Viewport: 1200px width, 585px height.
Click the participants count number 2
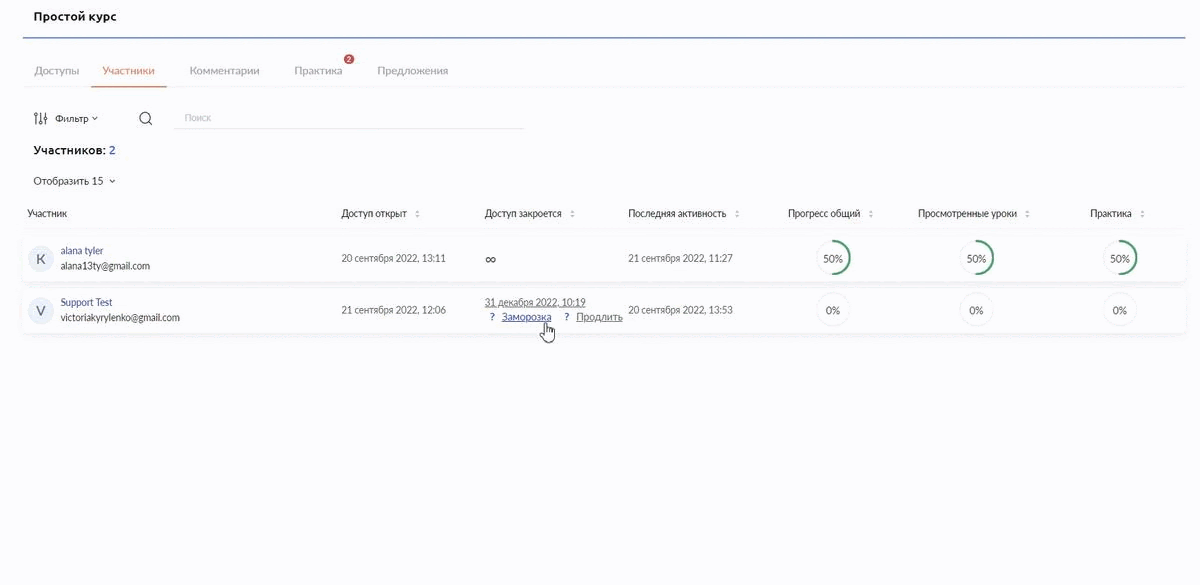click(112, 150)
